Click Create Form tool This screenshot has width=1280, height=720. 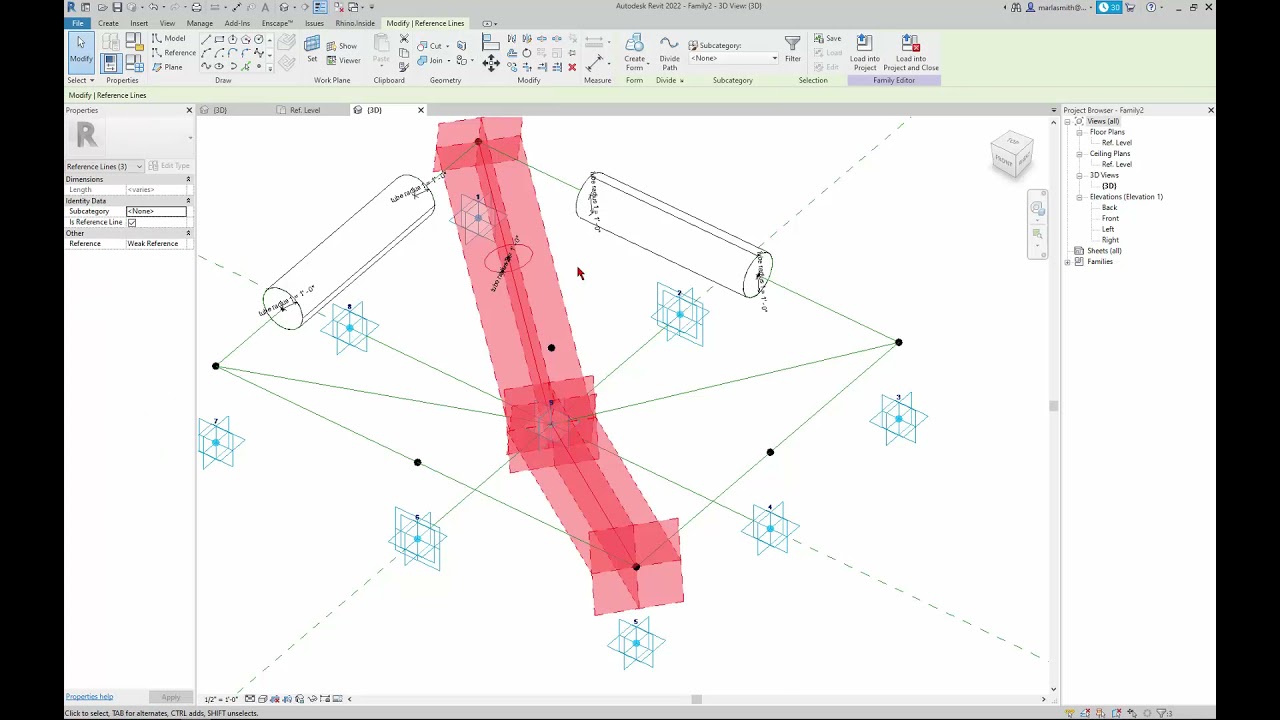click(634, 51)
